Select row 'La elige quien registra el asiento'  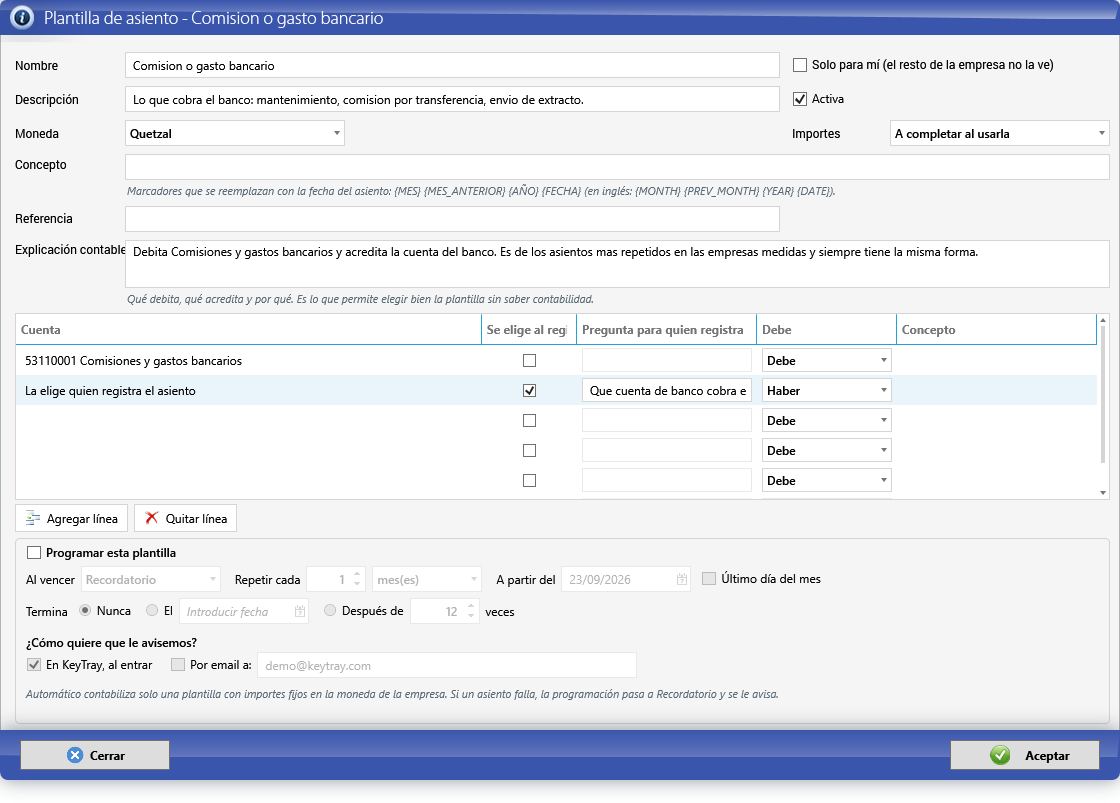coord(249,391)
